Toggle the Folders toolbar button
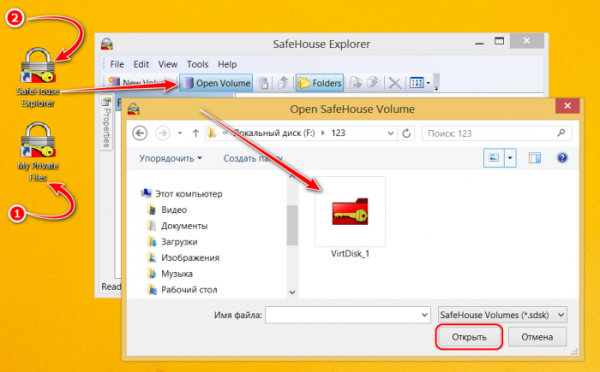 click(320, 83)
